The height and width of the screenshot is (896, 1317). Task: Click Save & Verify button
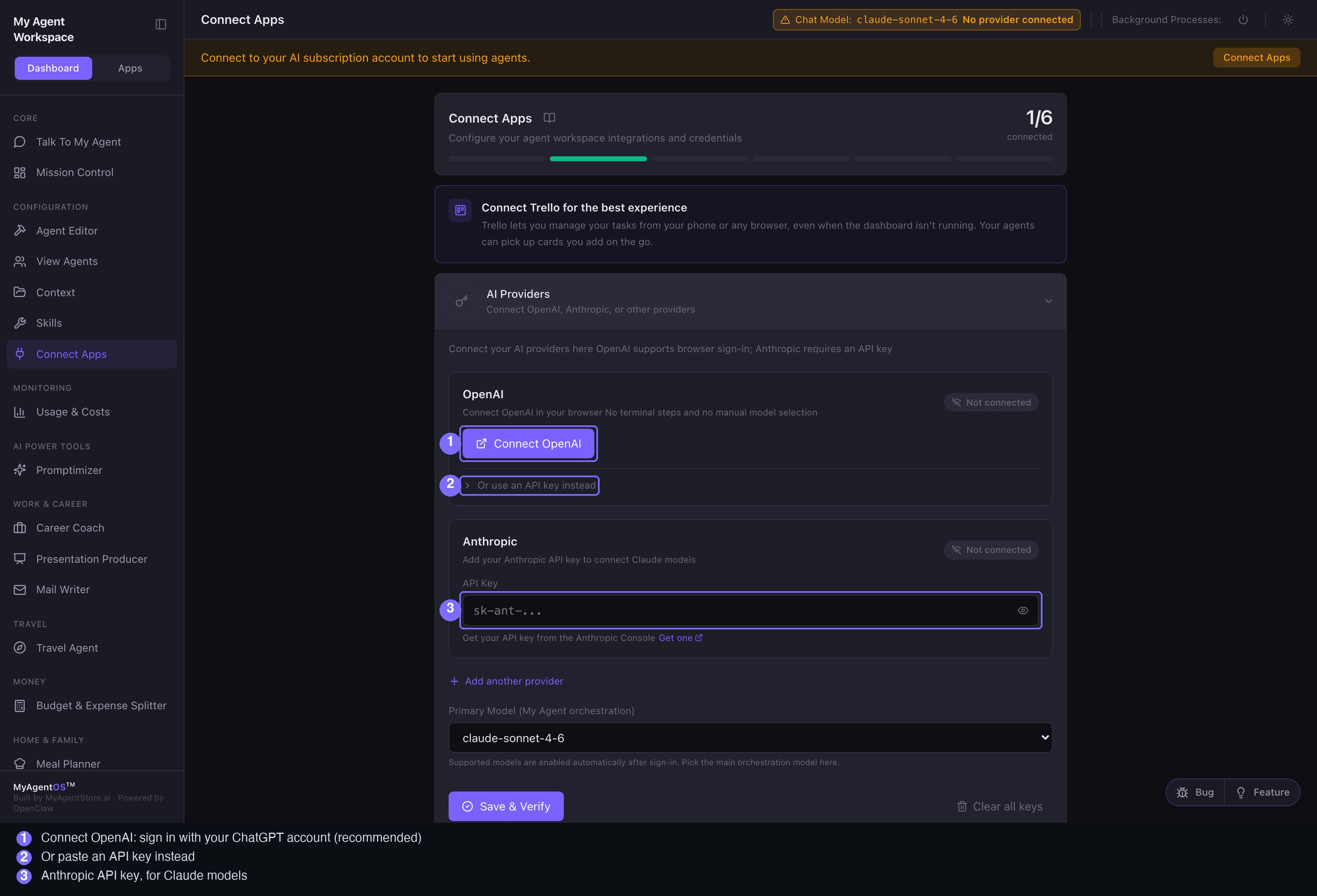point(506,806)
